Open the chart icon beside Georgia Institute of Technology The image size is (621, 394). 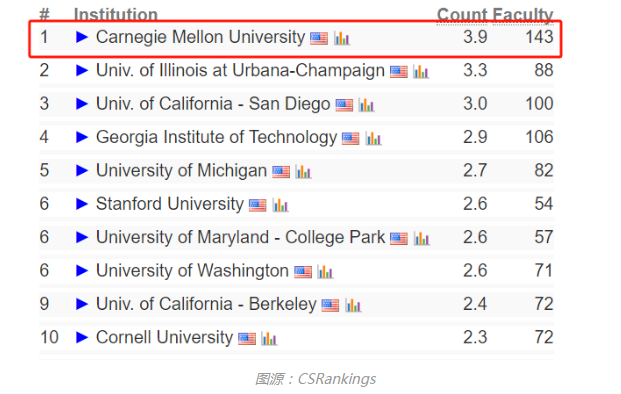point(373,139)
